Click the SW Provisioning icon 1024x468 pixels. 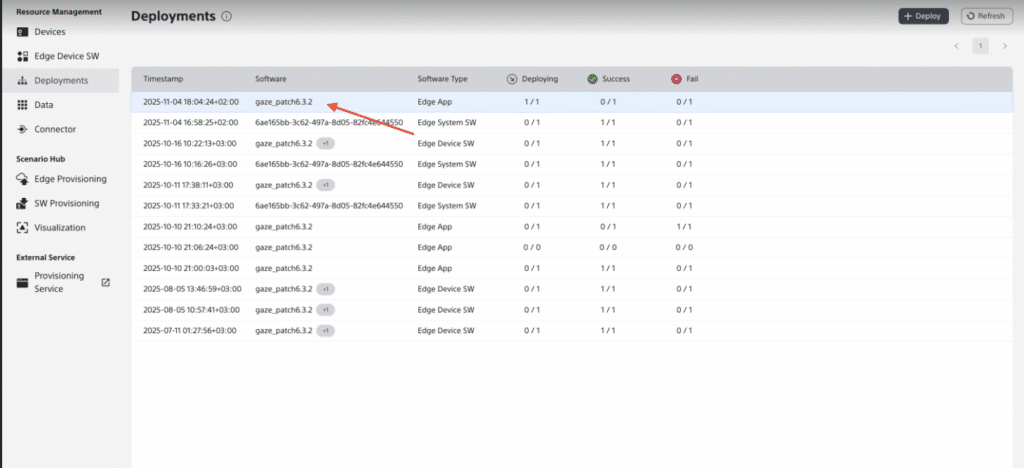click(x=23, y=203)
